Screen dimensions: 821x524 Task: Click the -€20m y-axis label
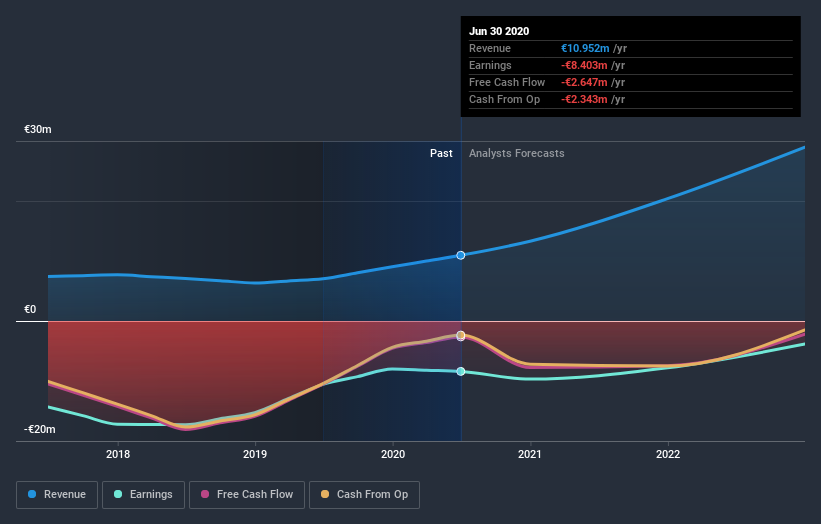(39, 429)
